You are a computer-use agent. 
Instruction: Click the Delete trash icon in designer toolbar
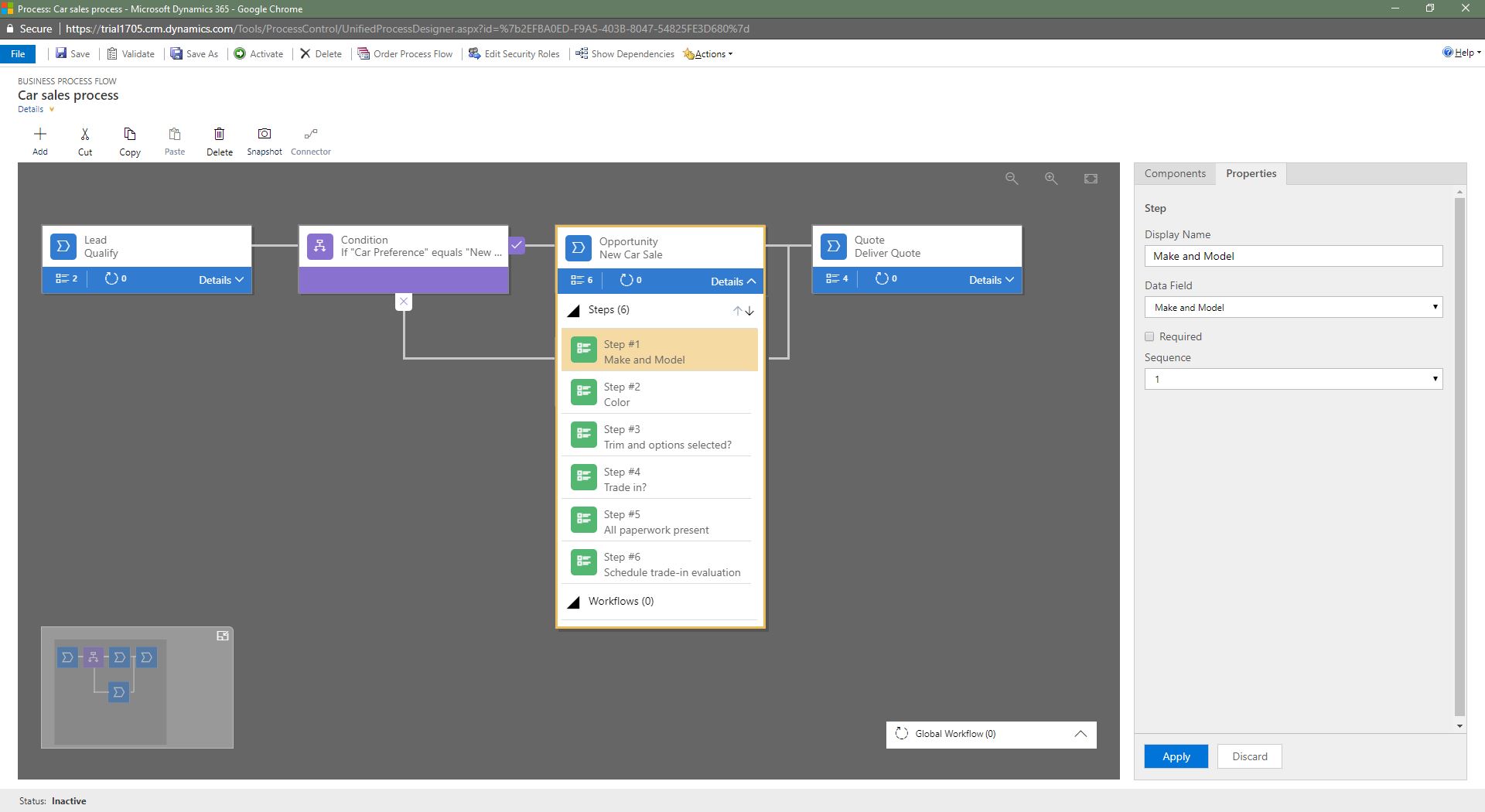click(x=220, y=135)
